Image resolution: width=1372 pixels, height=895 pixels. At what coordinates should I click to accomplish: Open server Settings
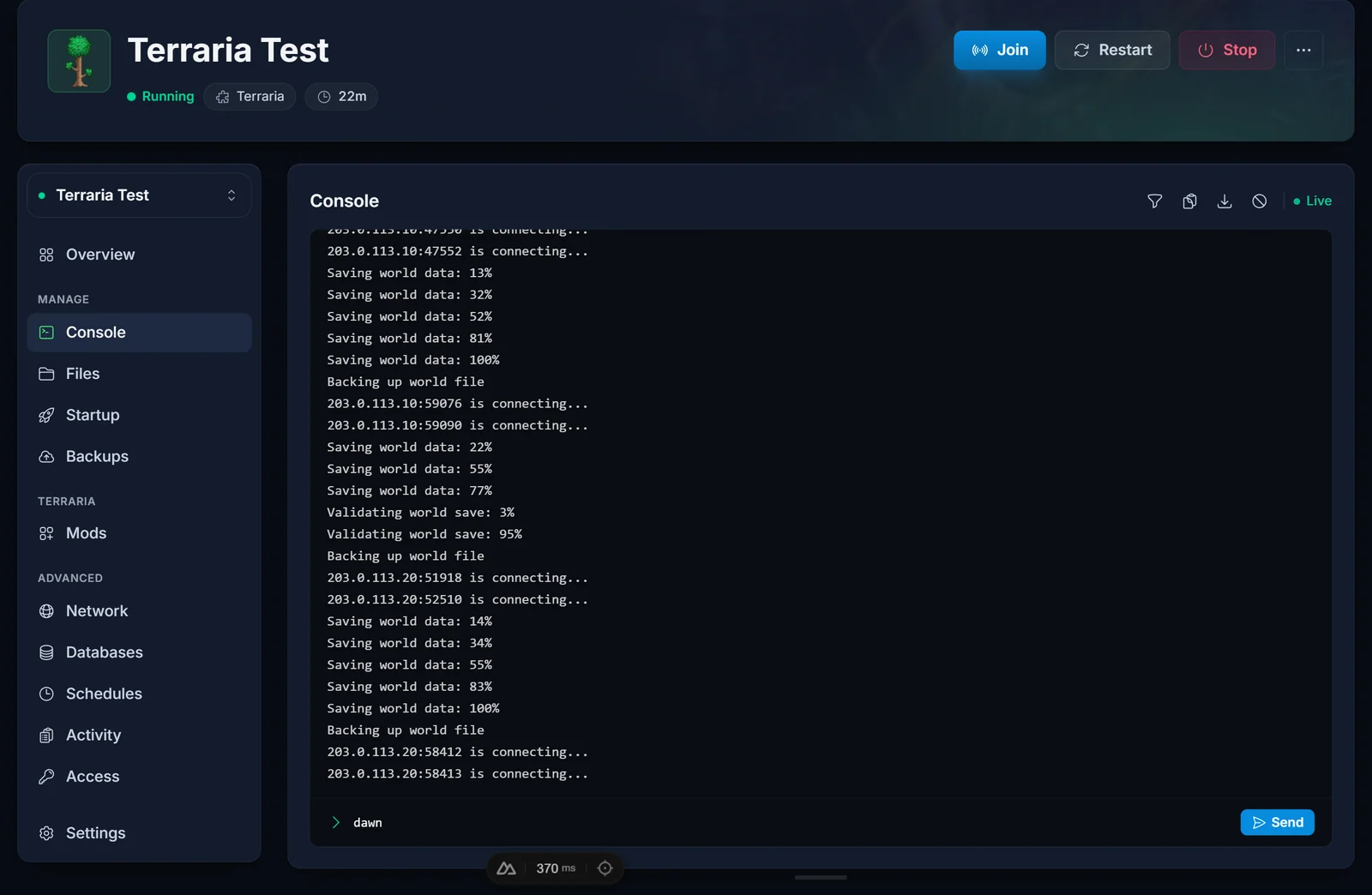coord(139,833)
